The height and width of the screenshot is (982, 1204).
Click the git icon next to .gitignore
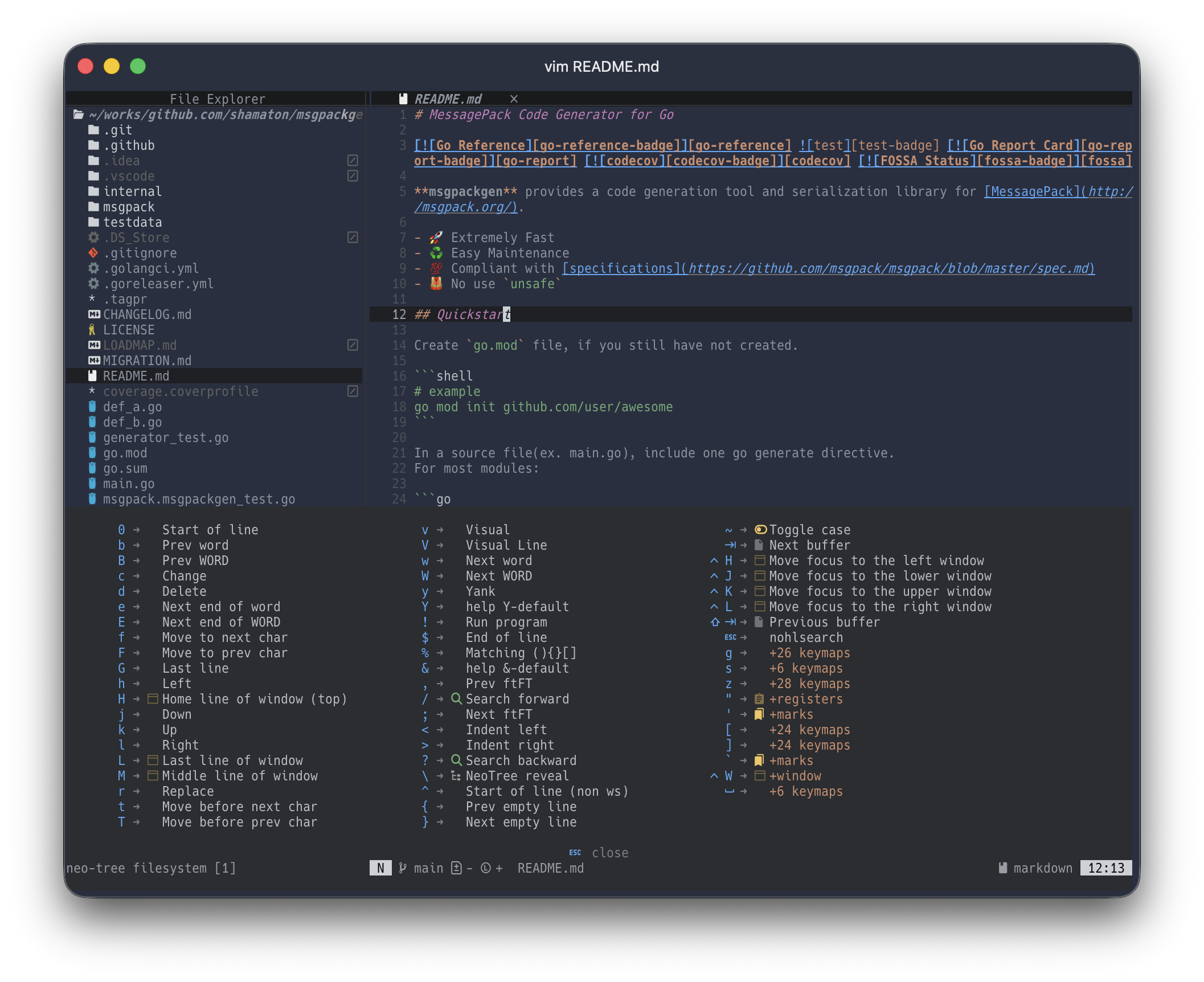(x=93, y=253)
